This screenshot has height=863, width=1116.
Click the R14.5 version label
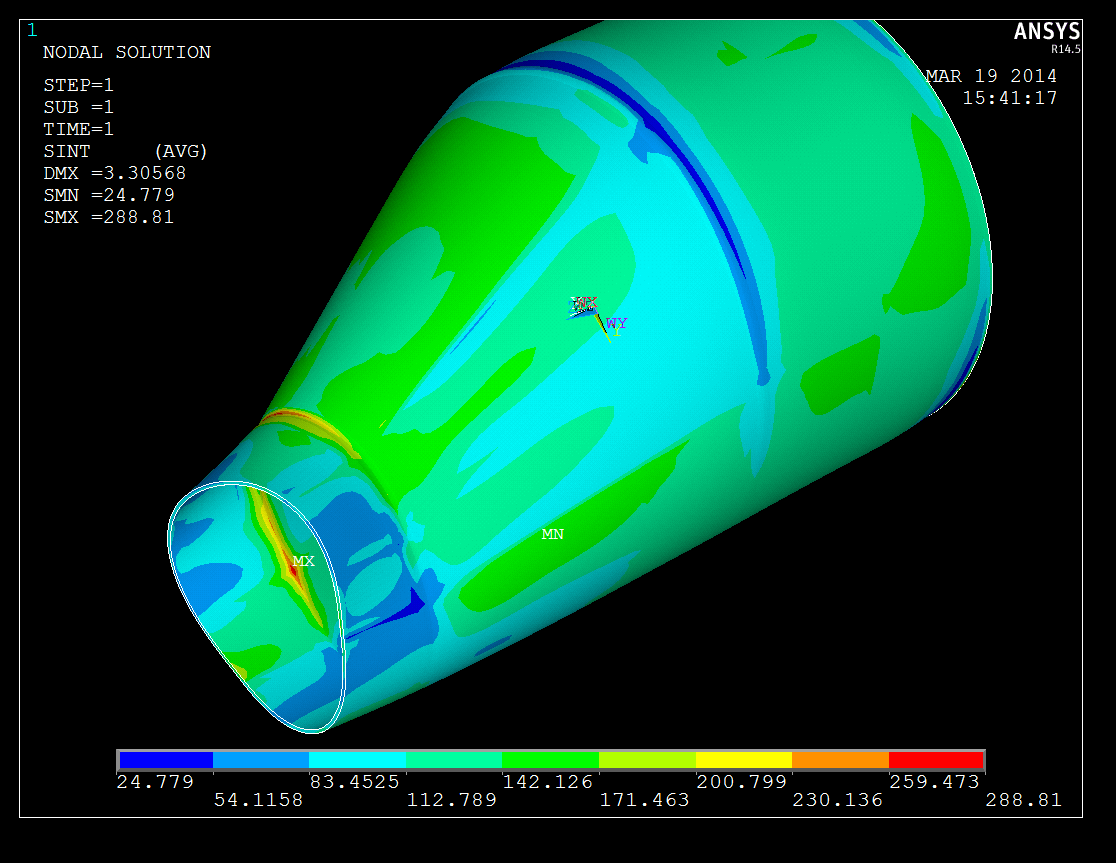(1065, 48)
